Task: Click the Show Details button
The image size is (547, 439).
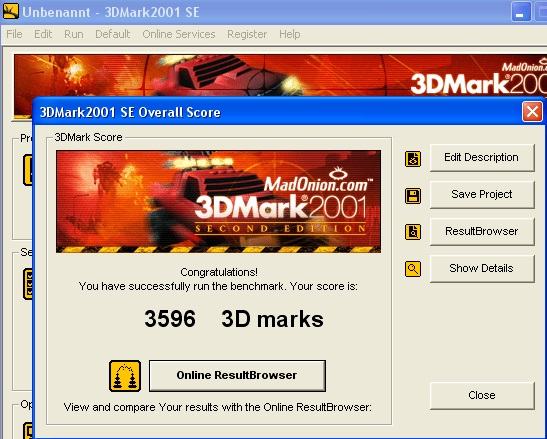Action: (x=482, y=268)
